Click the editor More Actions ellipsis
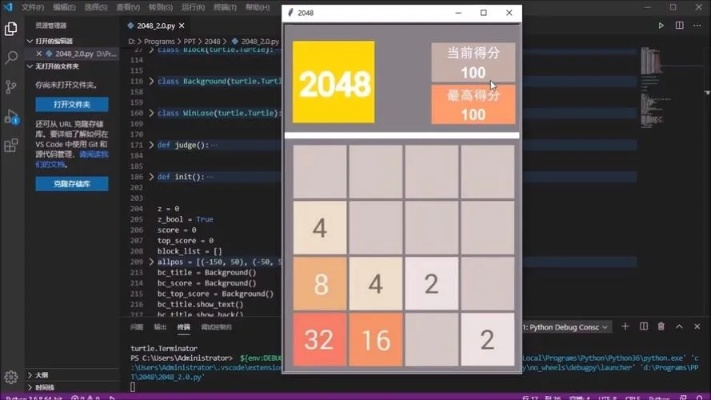The width and height of the screenshot is (711, 400). [697, 25]
